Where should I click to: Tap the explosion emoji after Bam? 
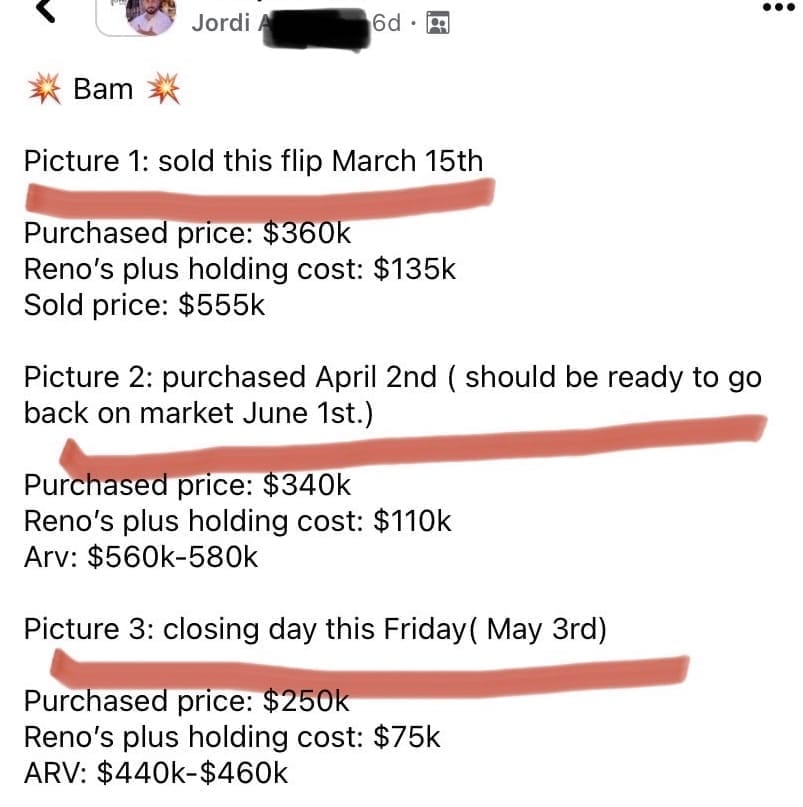(x=162, y=90)
